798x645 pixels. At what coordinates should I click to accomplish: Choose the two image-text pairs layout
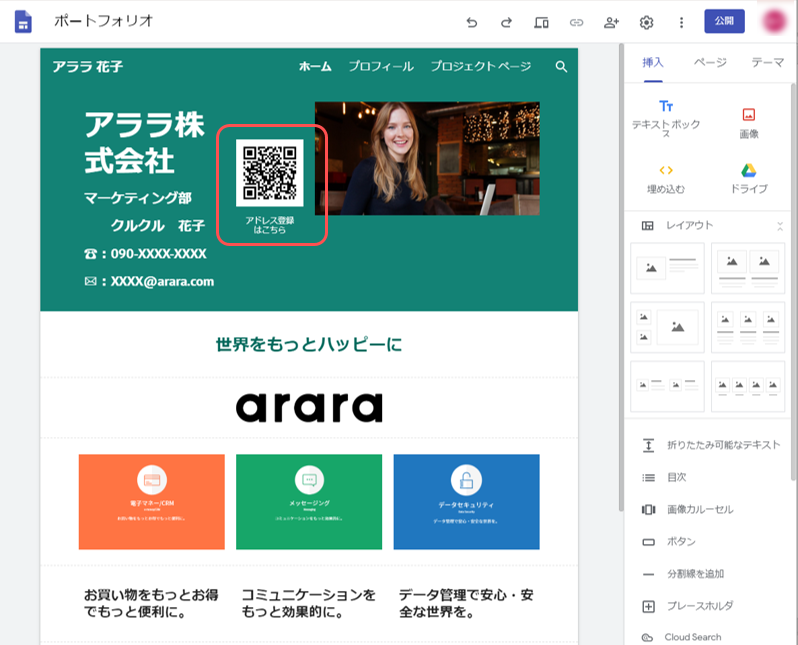click(x=667, y=386)
